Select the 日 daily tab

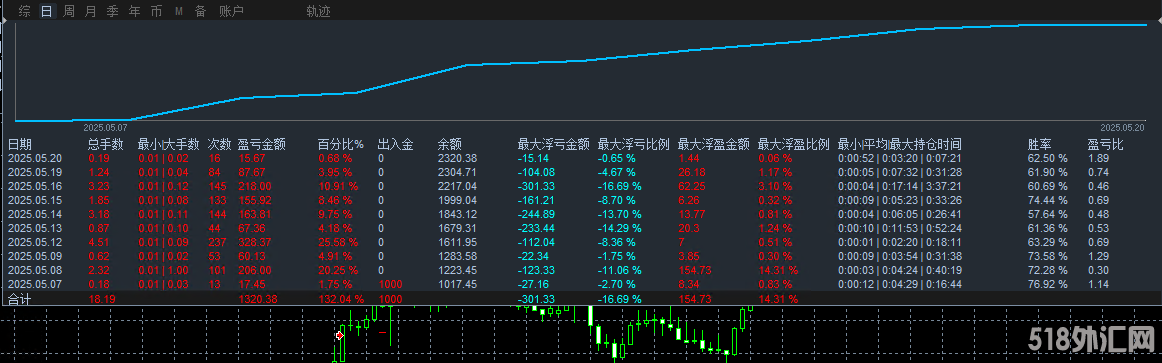(47, 11)
